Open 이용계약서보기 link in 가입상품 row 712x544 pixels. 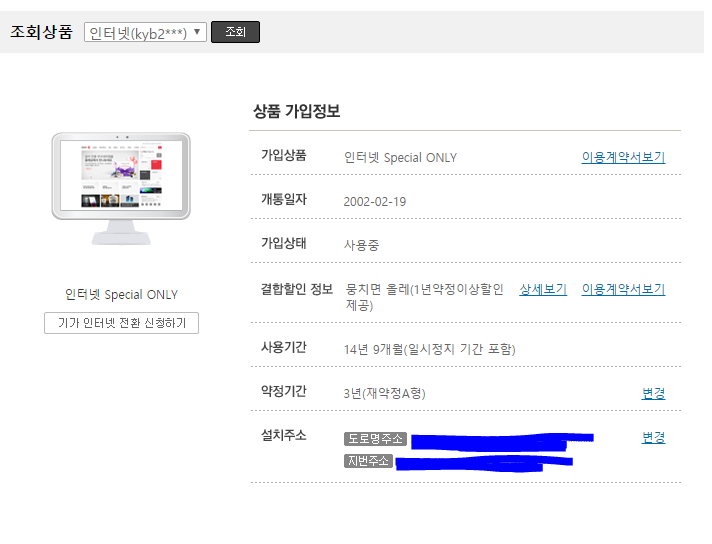click(x=623, y=157)
